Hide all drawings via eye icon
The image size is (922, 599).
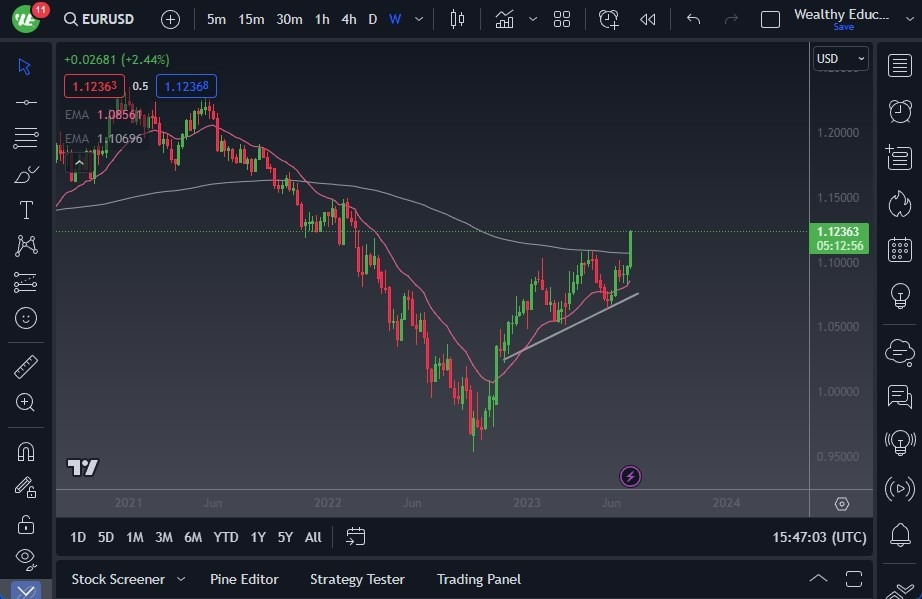point(25,560)
